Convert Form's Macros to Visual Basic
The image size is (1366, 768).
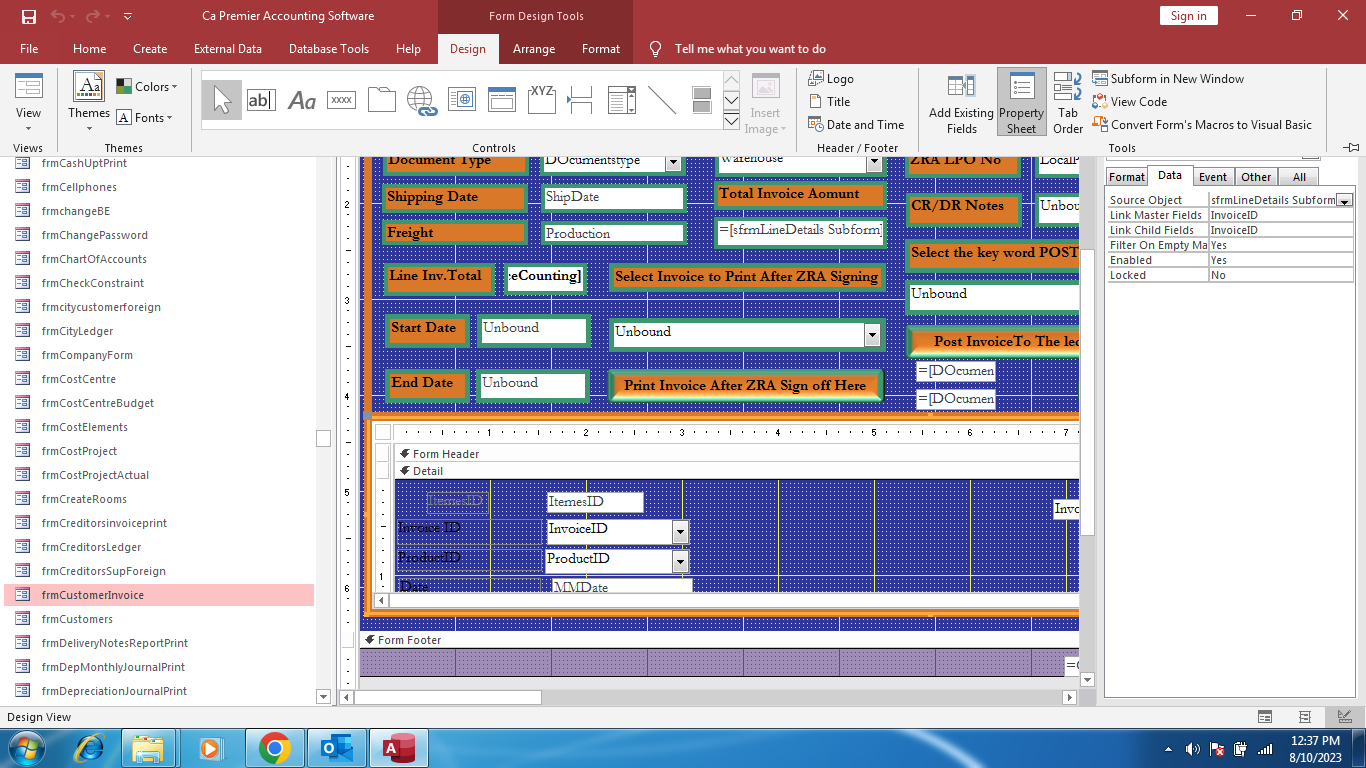coord(1202,125)
